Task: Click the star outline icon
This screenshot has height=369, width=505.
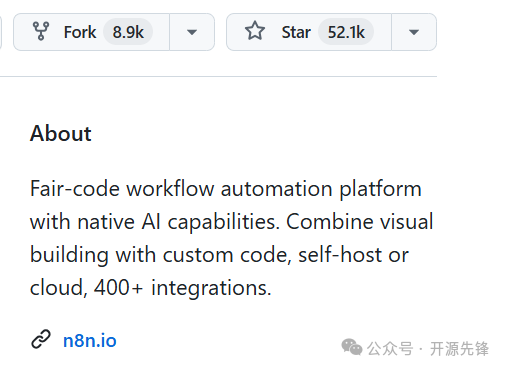Action: [x=255, y=31]
